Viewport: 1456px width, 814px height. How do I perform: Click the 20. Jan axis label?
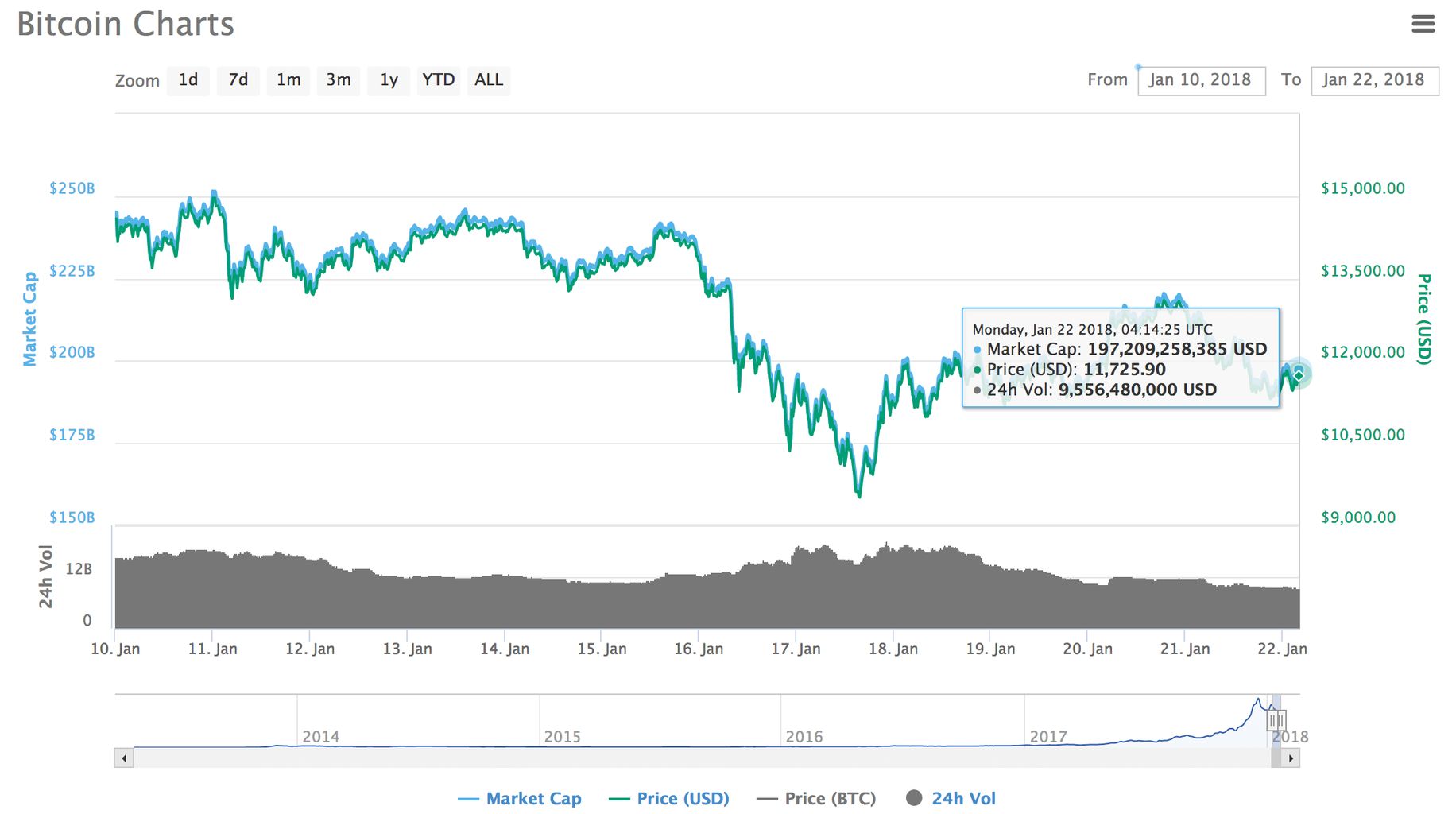point(1087,649)
